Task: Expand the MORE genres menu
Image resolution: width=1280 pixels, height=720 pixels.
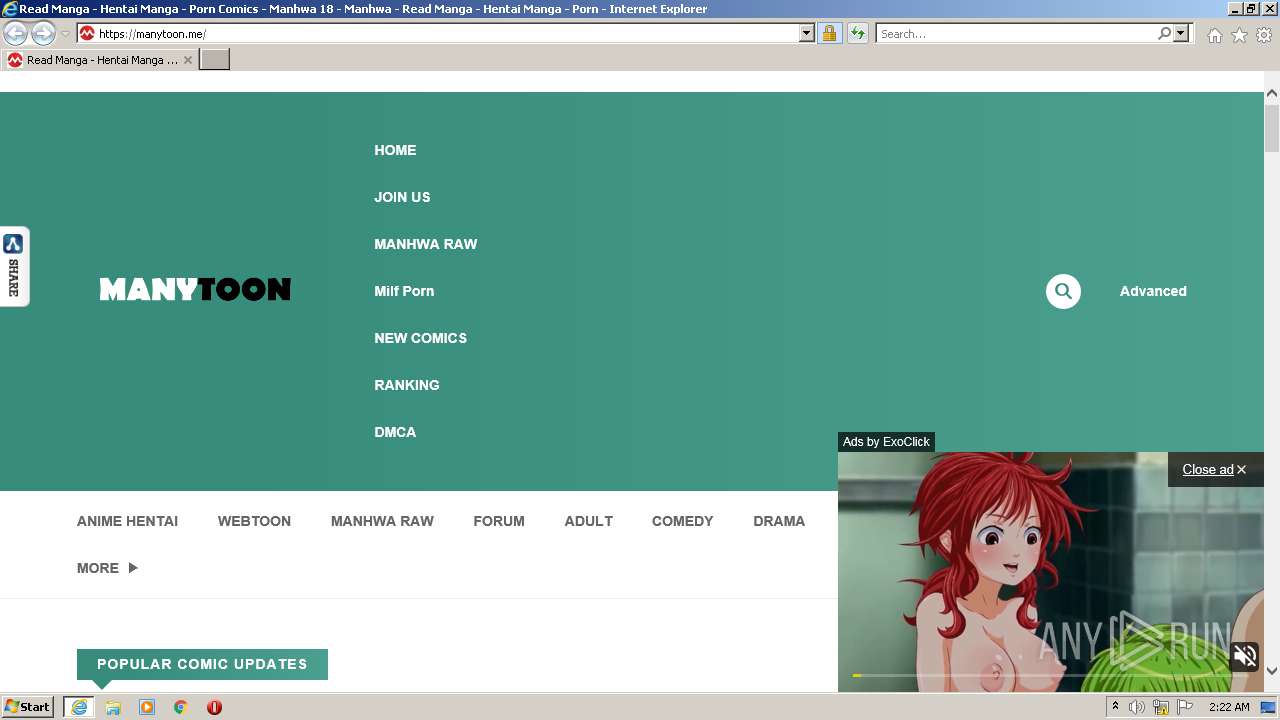Action: [x=107, y=568]
